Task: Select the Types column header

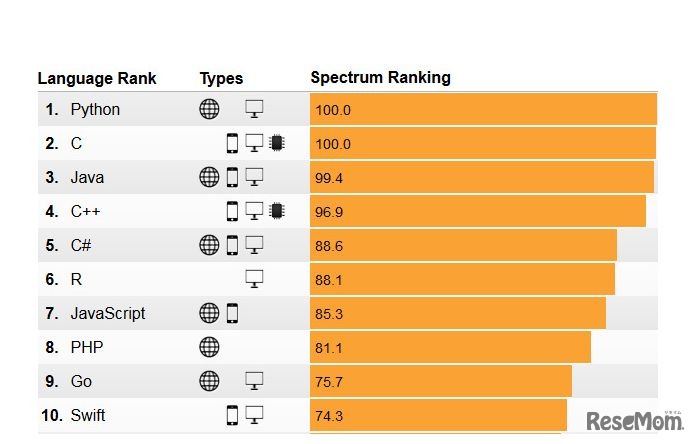Action: point(221,79)
